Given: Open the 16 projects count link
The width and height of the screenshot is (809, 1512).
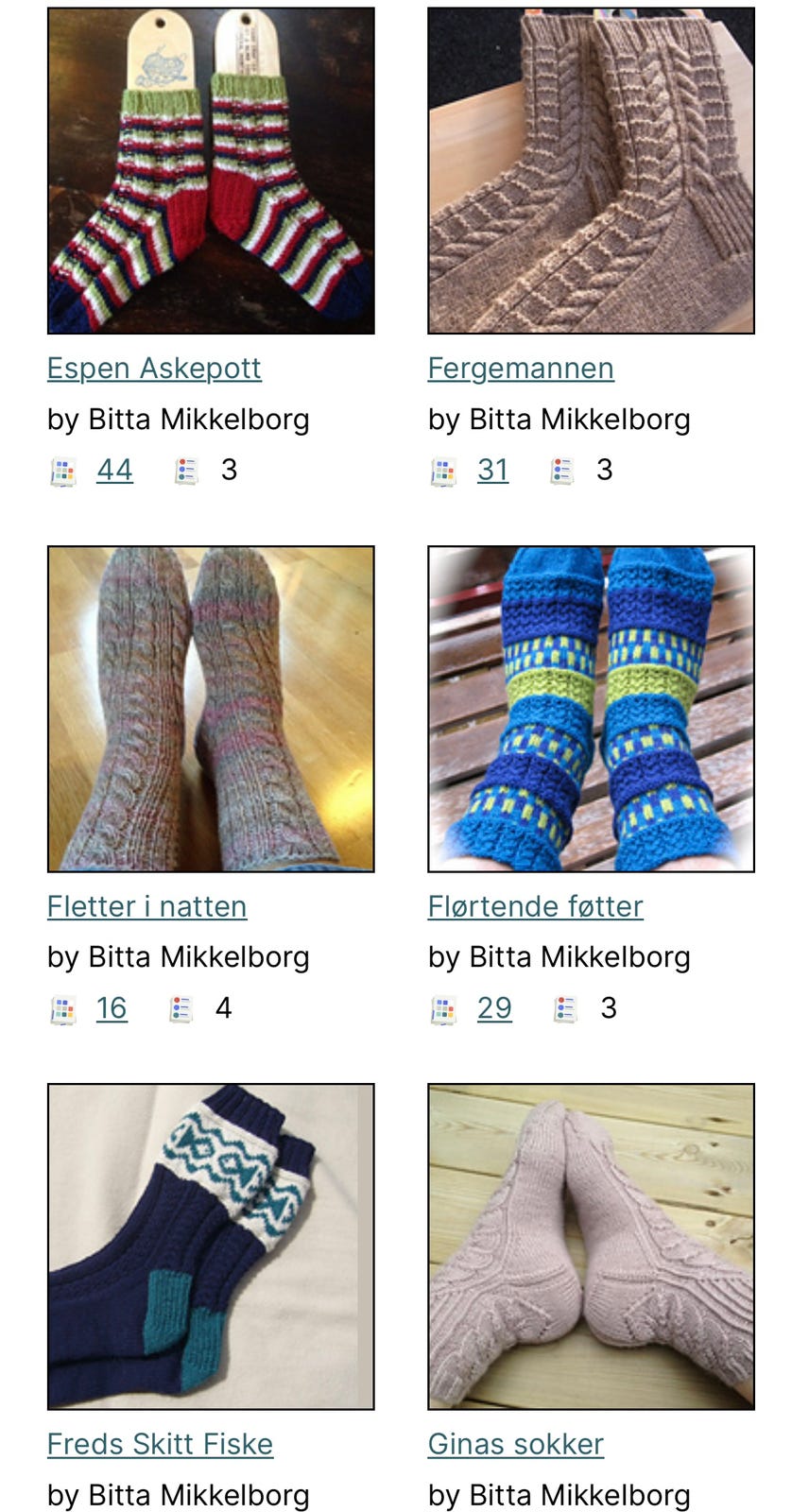Looking at the screenshot, I should [x=112, y=1009].
